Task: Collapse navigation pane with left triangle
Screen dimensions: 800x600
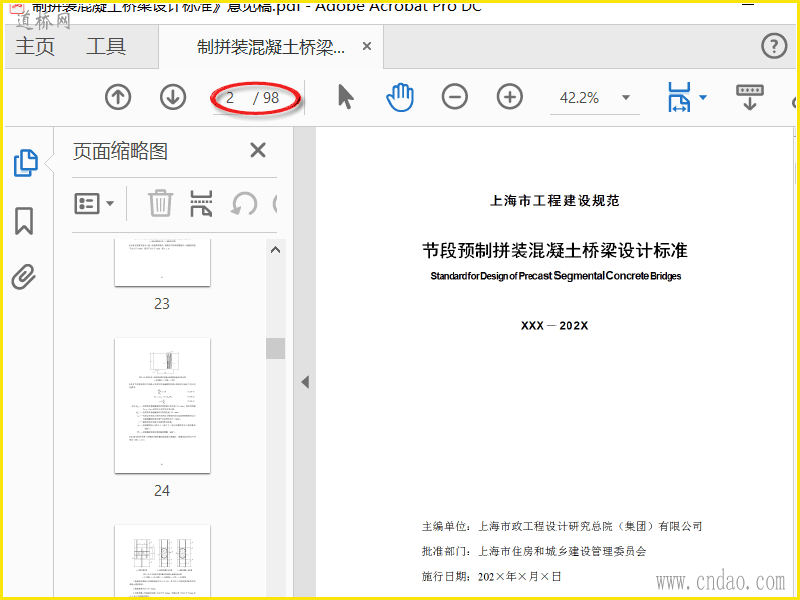Action: point(305,382)
